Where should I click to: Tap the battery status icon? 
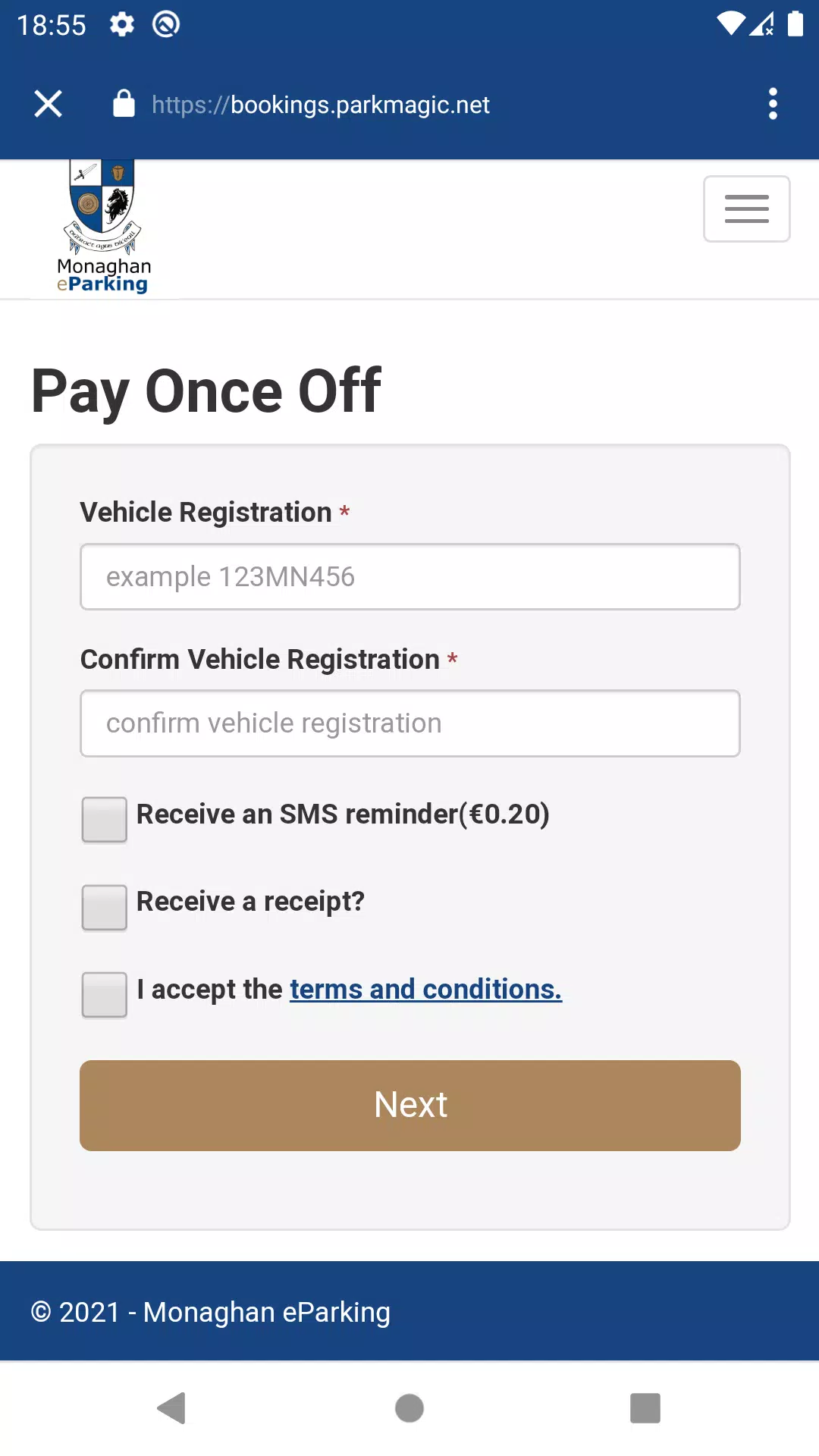pyautogui.click(x=795, y=24)
